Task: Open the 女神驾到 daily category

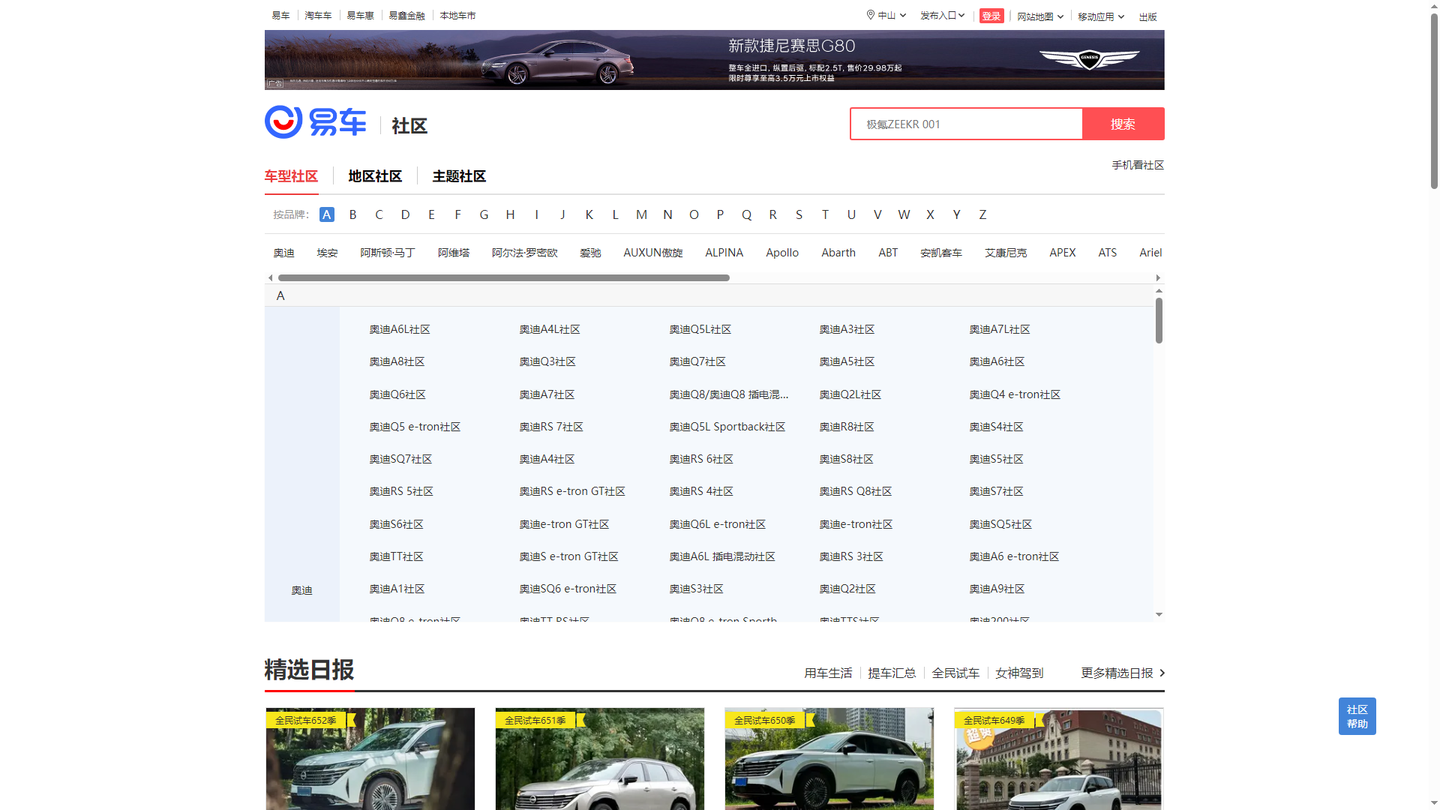Action: pos(1019,673)
